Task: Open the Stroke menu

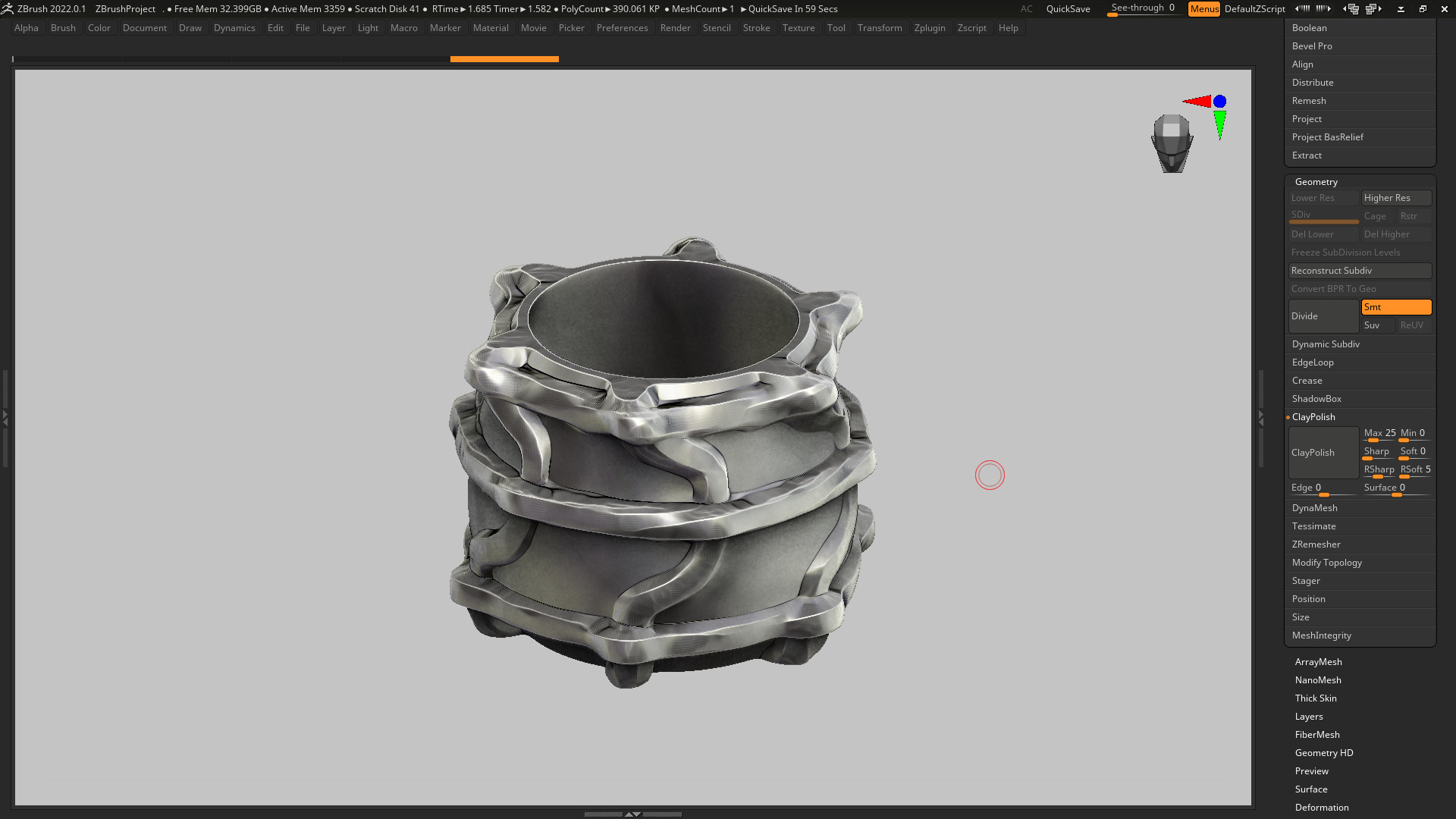Action: tap(756, 28)
